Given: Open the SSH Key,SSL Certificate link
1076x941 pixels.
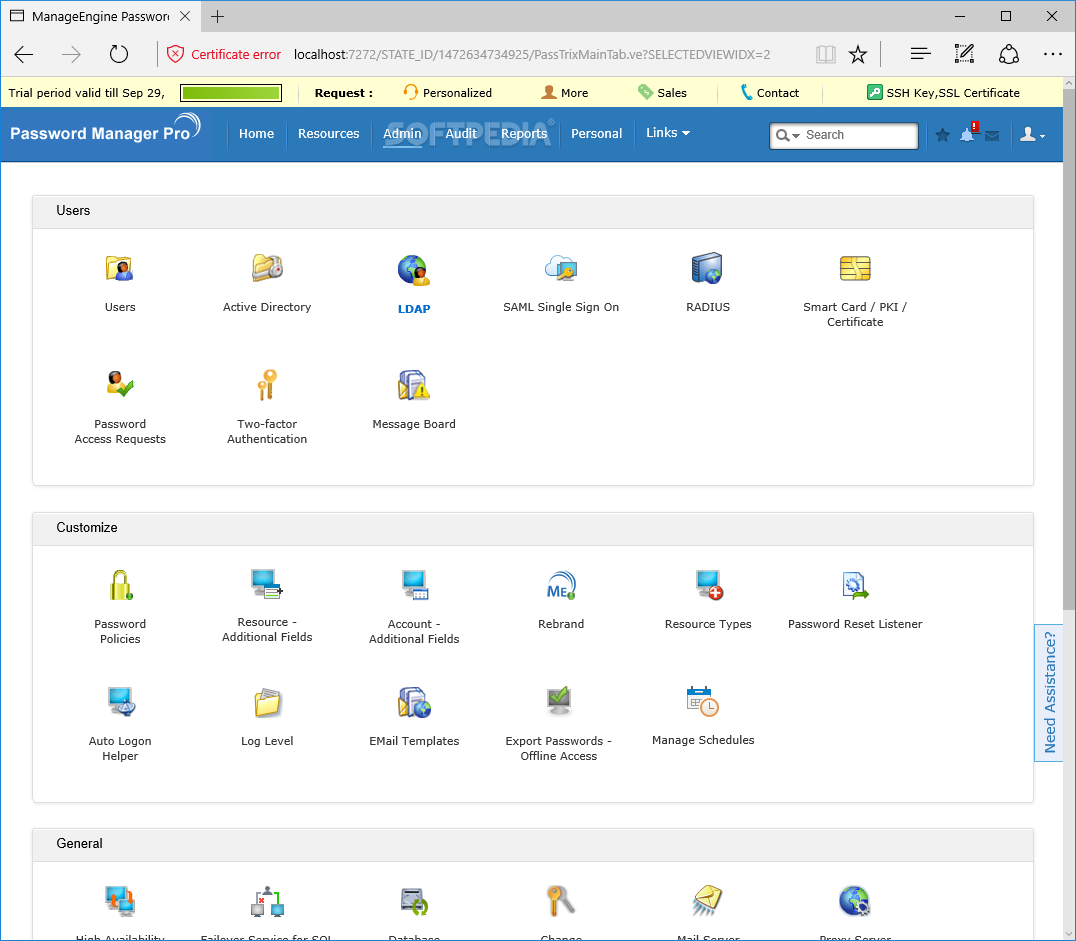Looking at the screenshot, I should click(x=944, y=93).
